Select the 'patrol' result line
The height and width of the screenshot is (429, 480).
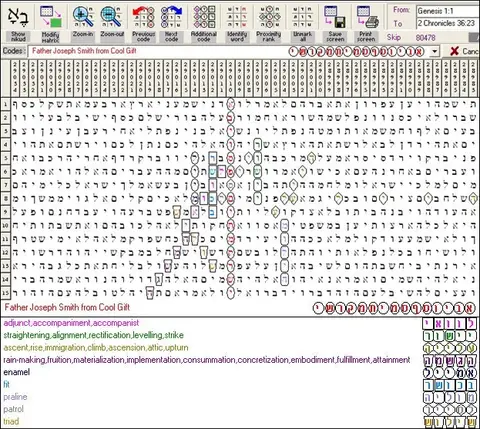(13, 409)
